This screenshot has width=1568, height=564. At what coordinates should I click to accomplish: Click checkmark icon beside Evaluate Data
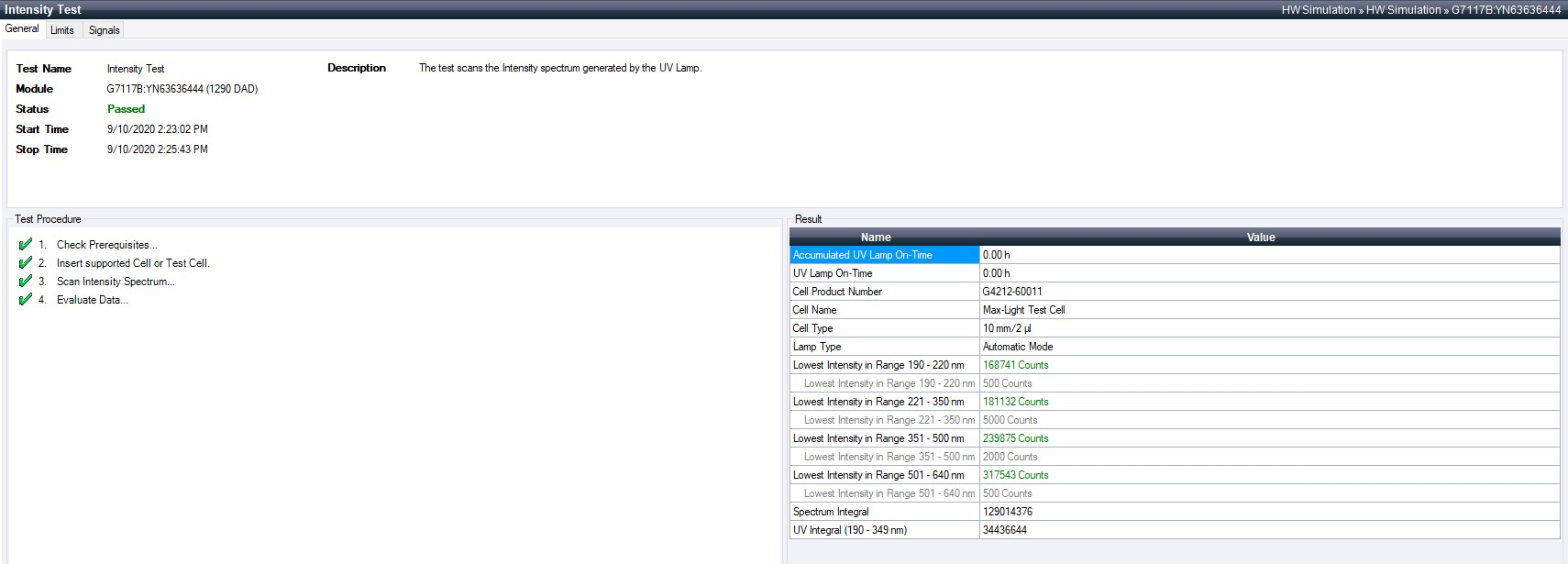tap(26, 300)
